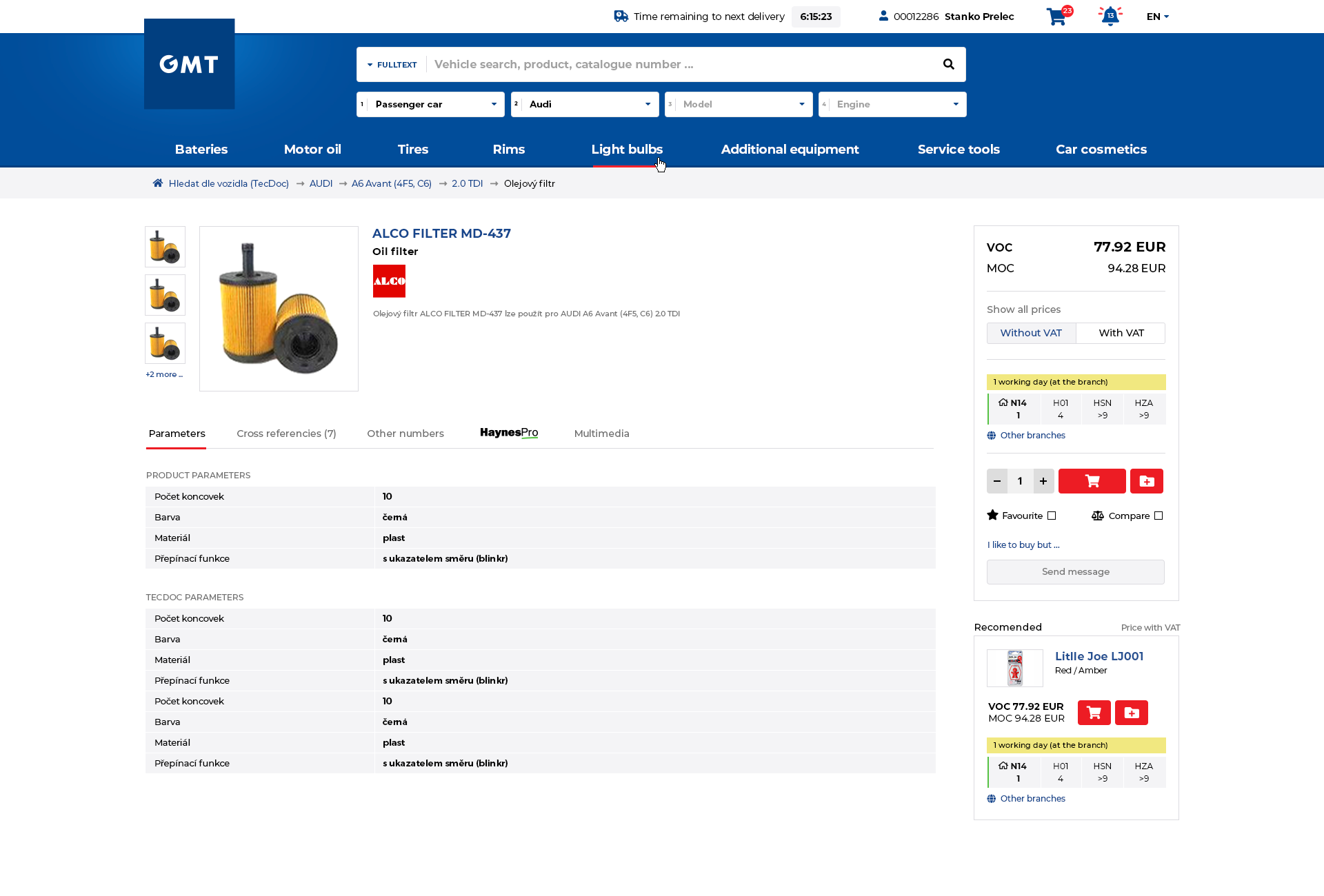Click Other branches link under main stock
The width and height of the screenshot is (1324, 896).
pyautogui.click(x=1032, y=436)
